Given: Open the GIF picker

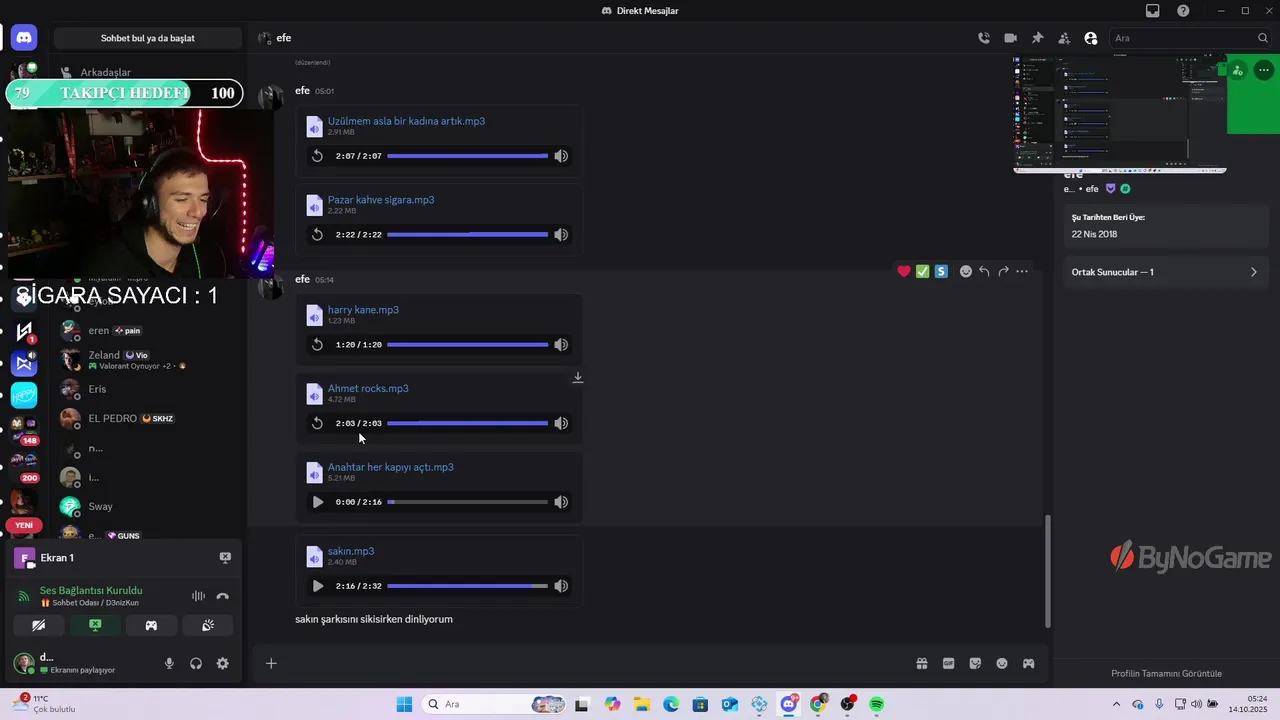Looking at the screenshot, I should click(949, 663).
